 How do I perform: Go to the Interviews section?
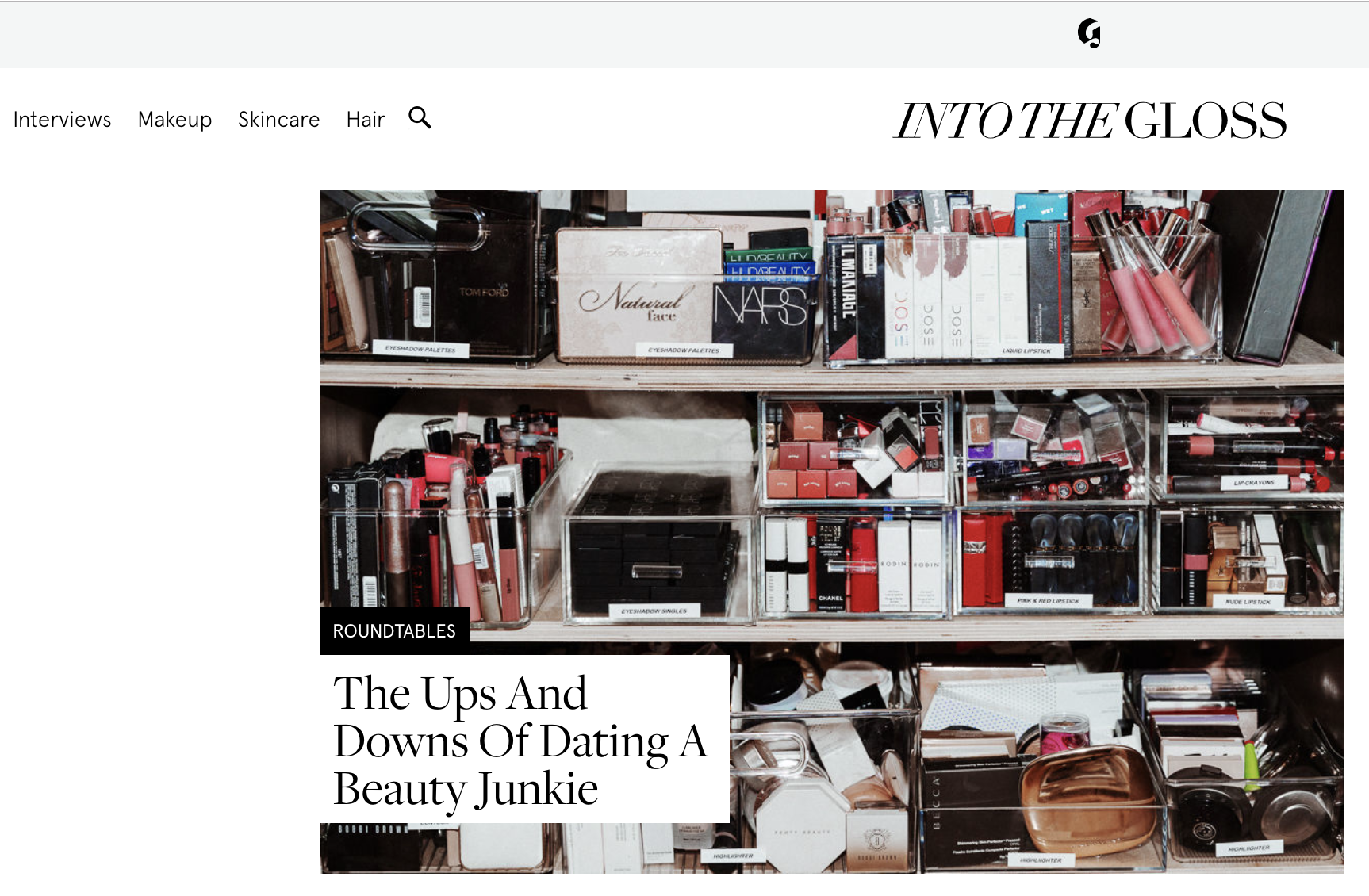point(62,120)
